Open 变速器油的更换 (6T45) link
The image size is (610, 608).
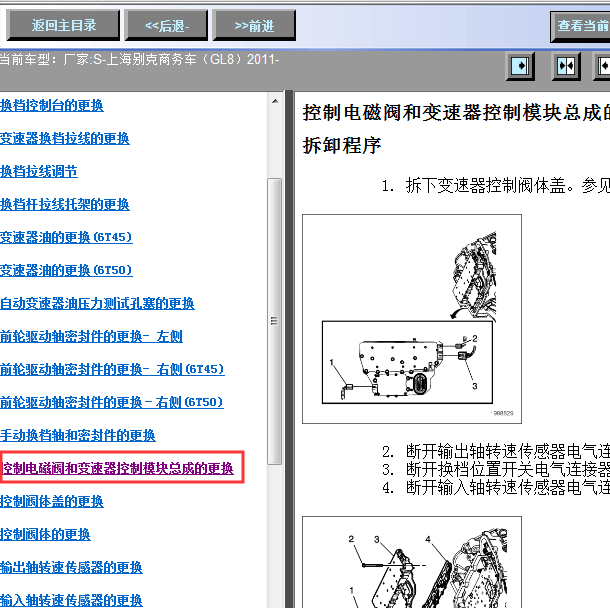(x=66, y=237)
